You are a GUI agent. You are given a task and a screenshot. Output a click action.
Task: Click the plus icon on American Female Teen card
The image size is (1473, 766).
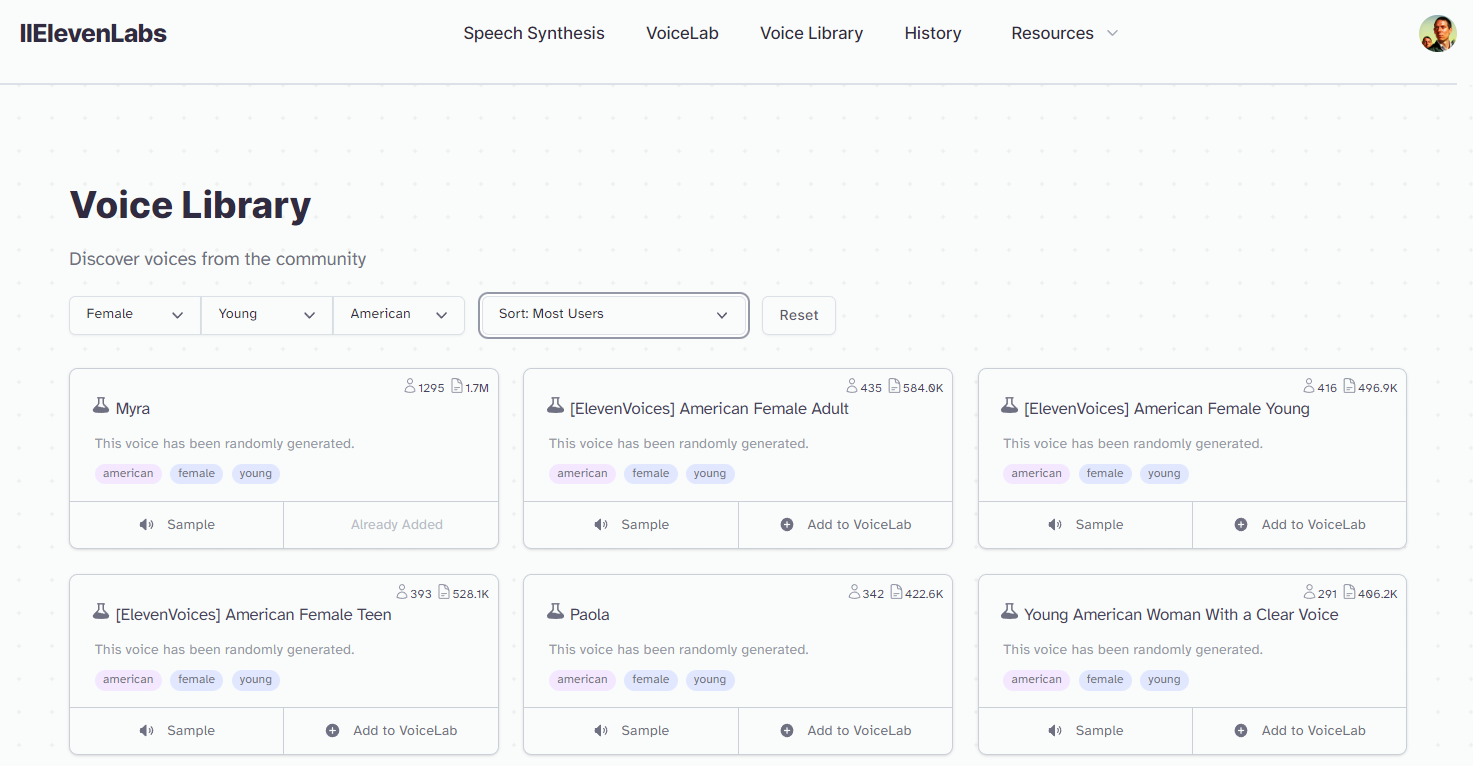333,731
